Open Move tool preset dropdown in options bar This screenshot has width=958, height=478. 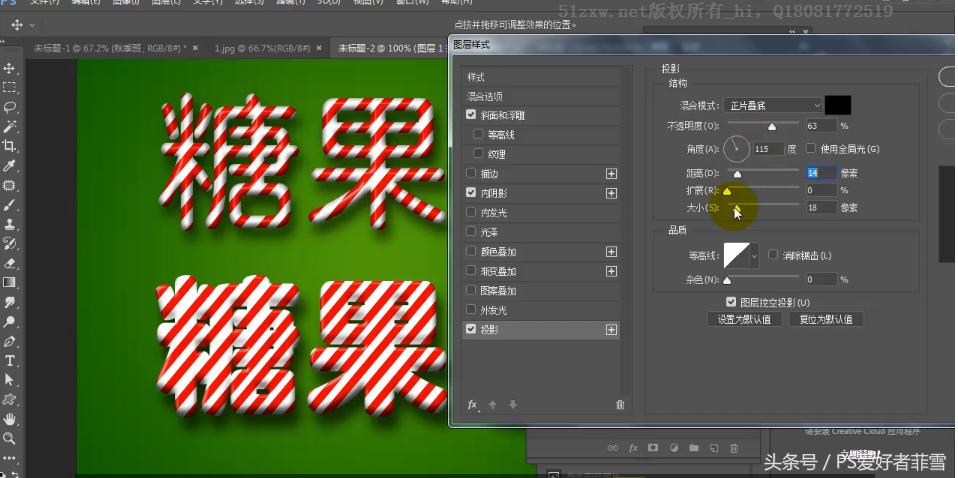[32, 25]
